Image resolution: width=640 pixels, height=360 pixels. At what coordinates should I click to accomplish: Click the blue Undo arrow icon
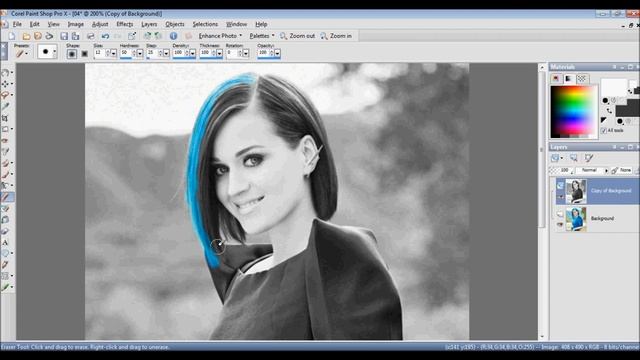click(x=105, y=36)
